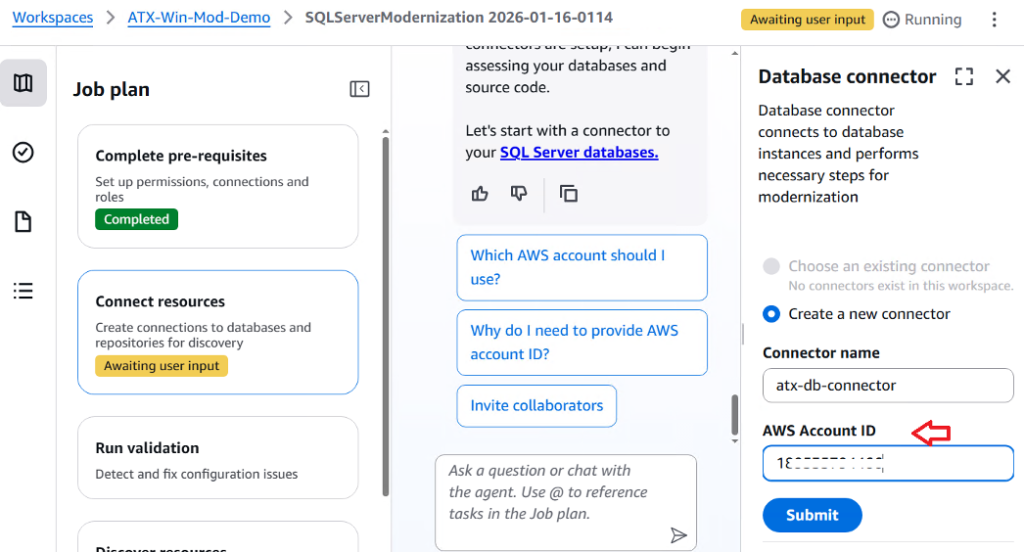Navigate to Workspaces breadcrumb
1024x552 pixels.
click(52, 18)
